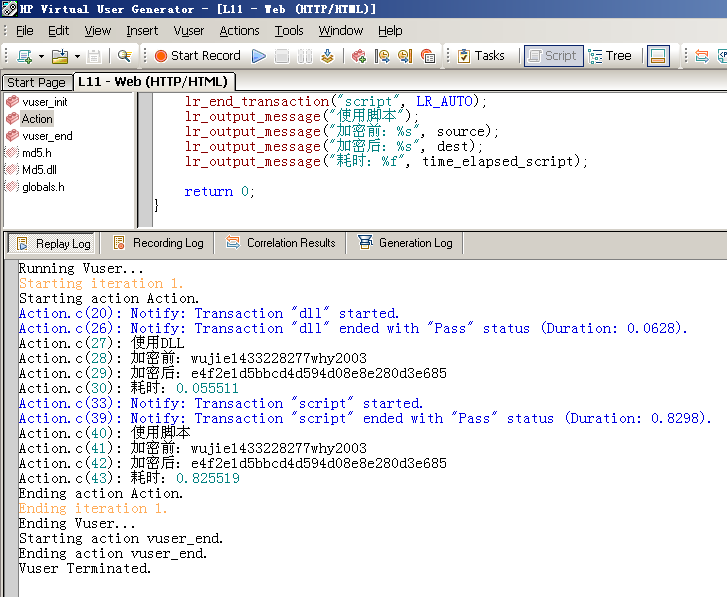Viewport: 727px width, 597px height.
Task: Click the insert rendezvous icon
Action: pos(427,56)
